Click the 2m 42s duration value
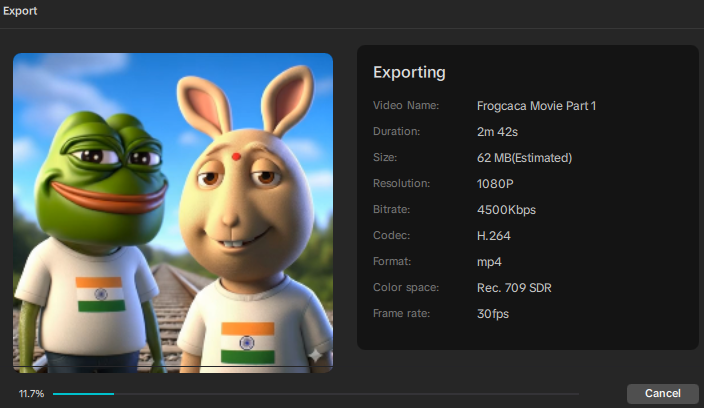Viewport: 704px width, 408px height. coord(498,131)
